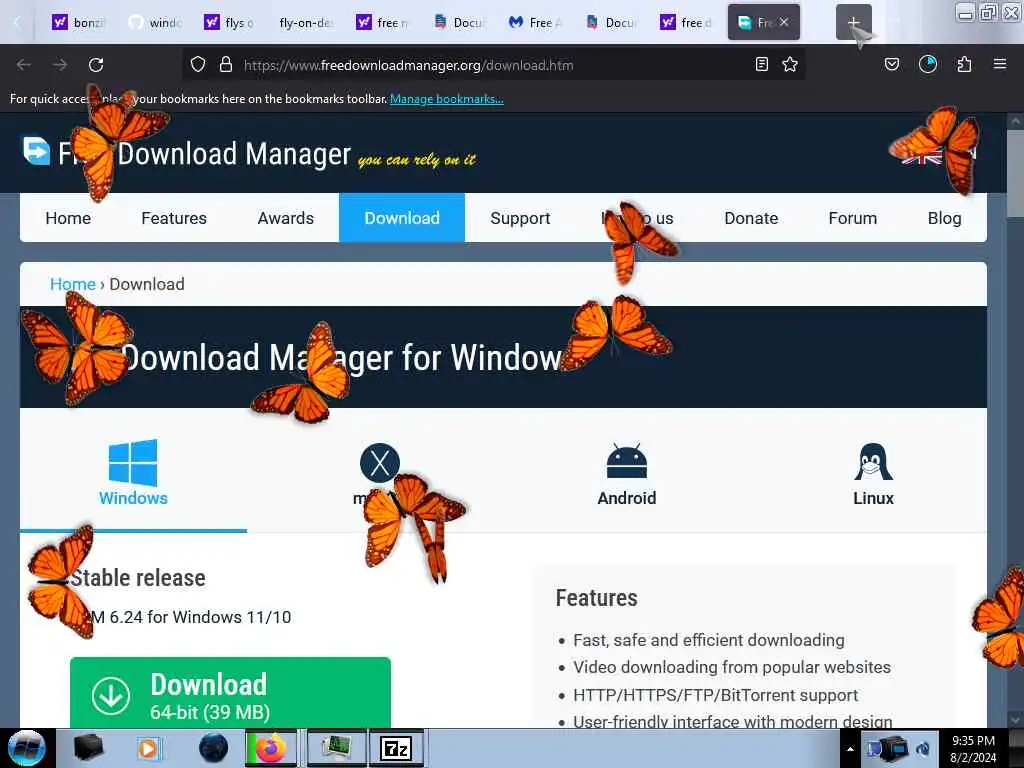The width and height of the screenshot is (1024, 768).
Task: Switch to the 'Free A' Malwarebytes tab
Action: (534, 22)
